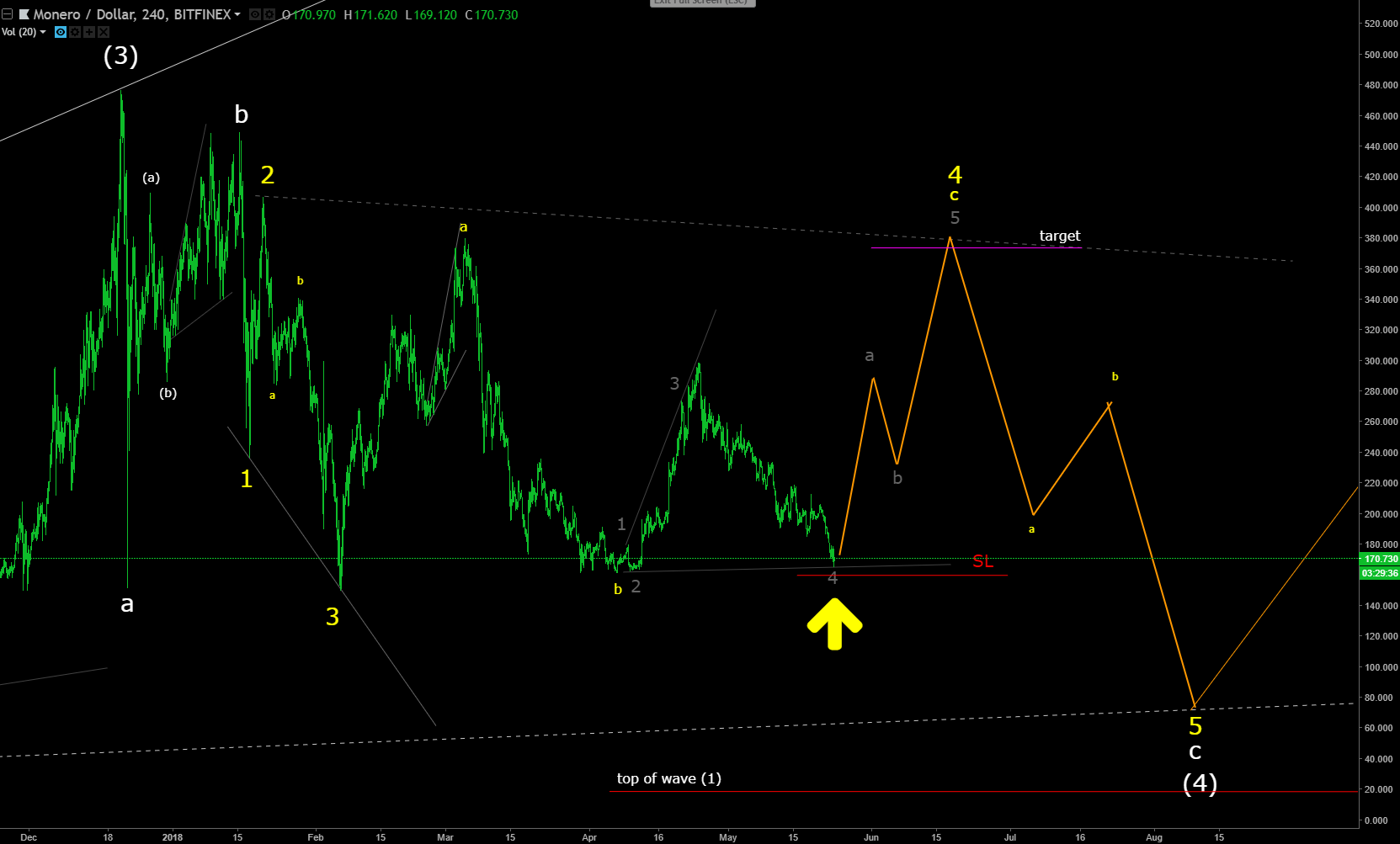This screenshot has width=1400, height=844.
Task: Click the 'Dec' label on the time axis
Action: point(29,837)
